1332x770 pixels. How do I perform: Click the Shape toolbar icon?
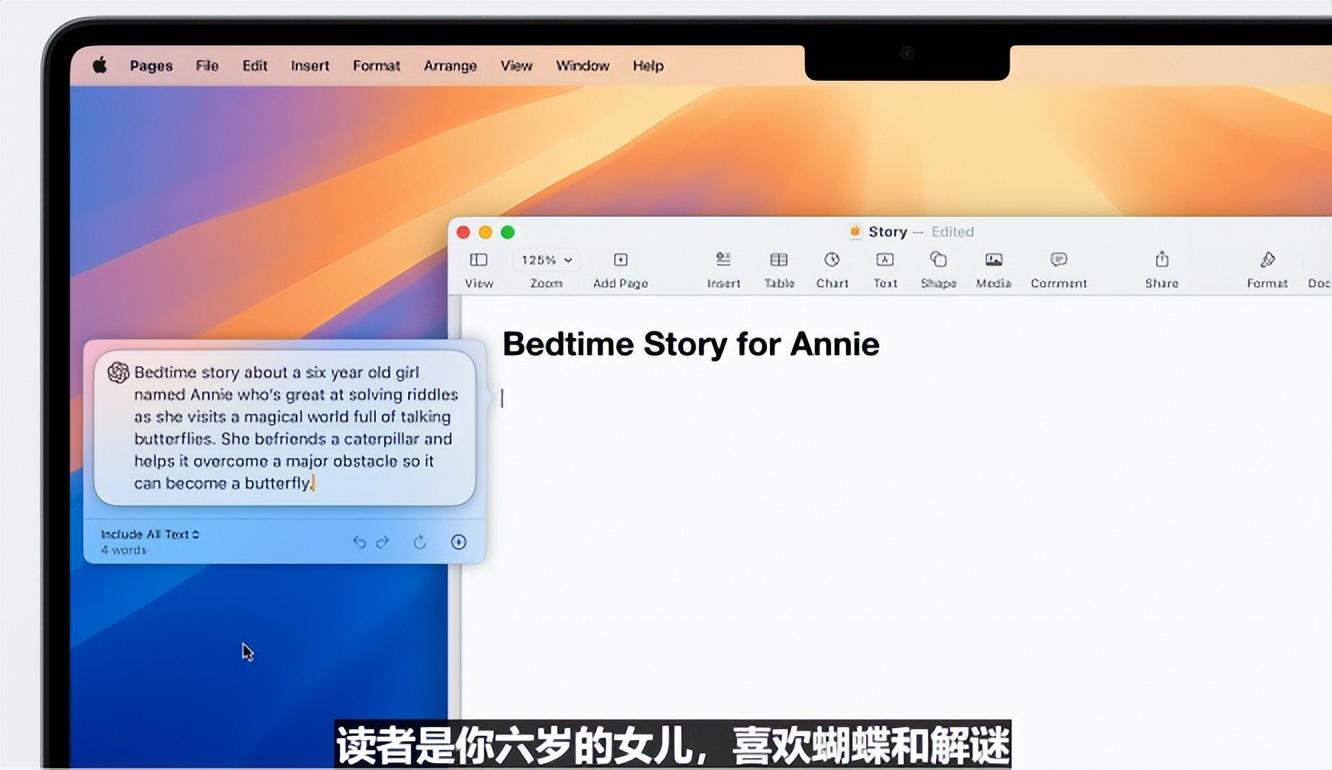[x=938, y=260]
